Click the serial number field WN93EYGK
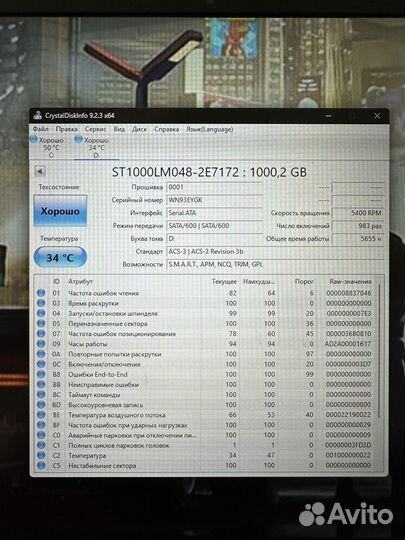Viewport: 405px width, 540px height. pyautogui.click(x=214, y=200)
